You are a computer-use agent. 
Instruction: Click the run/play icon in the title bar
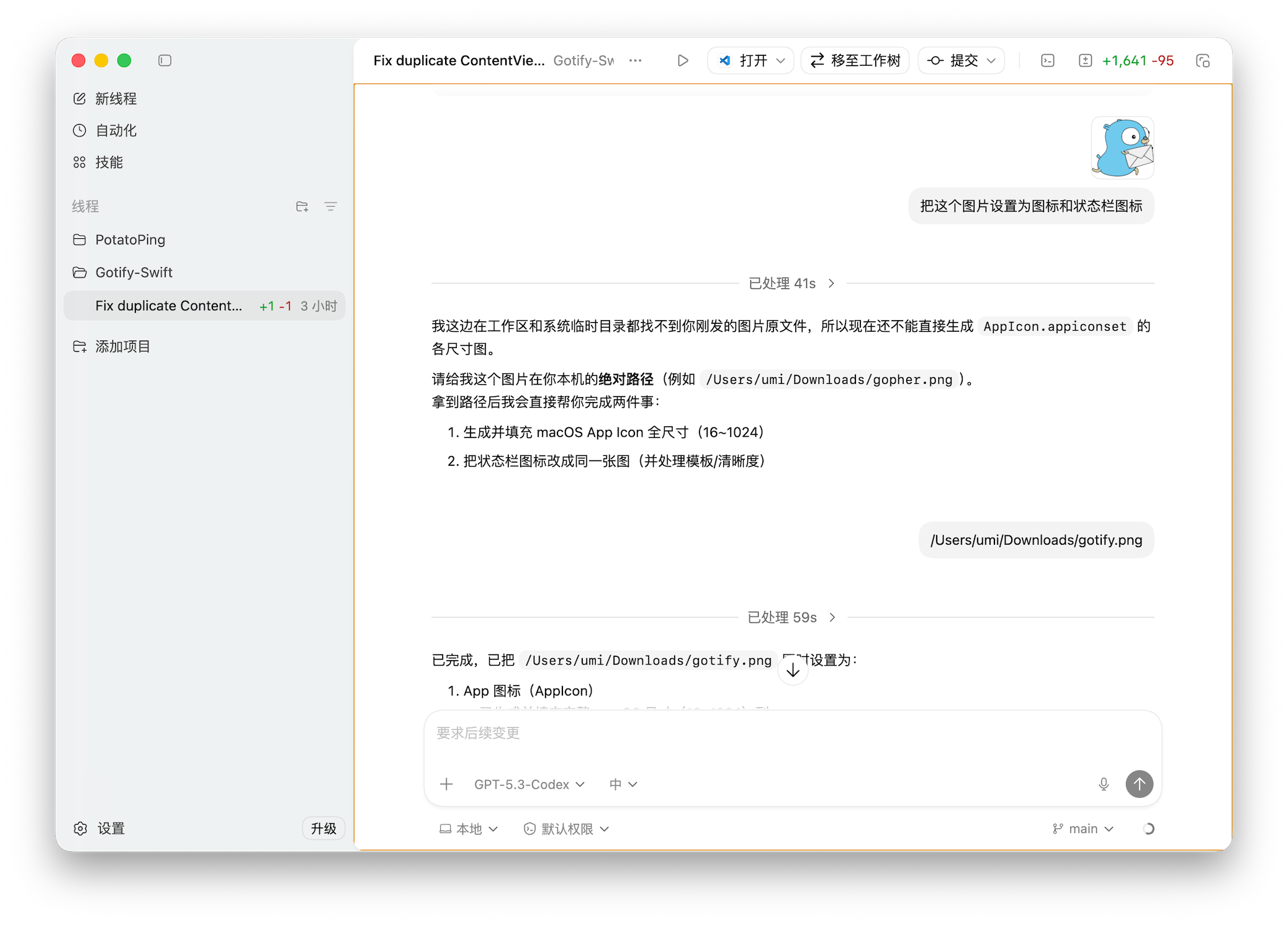tap(683, 60)
